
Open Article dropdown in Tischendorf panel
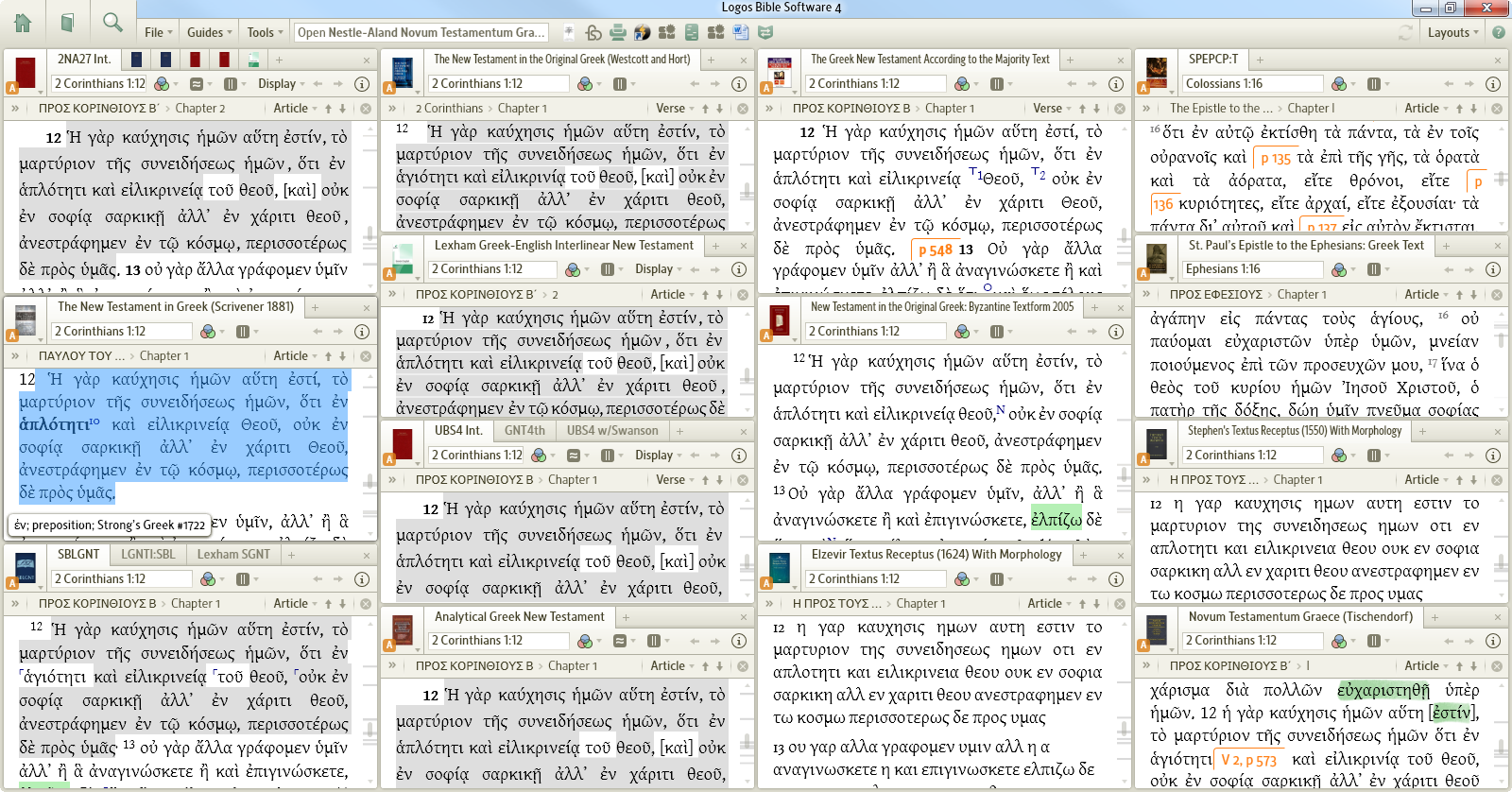pyautogui.click(x=1427, y=665)
